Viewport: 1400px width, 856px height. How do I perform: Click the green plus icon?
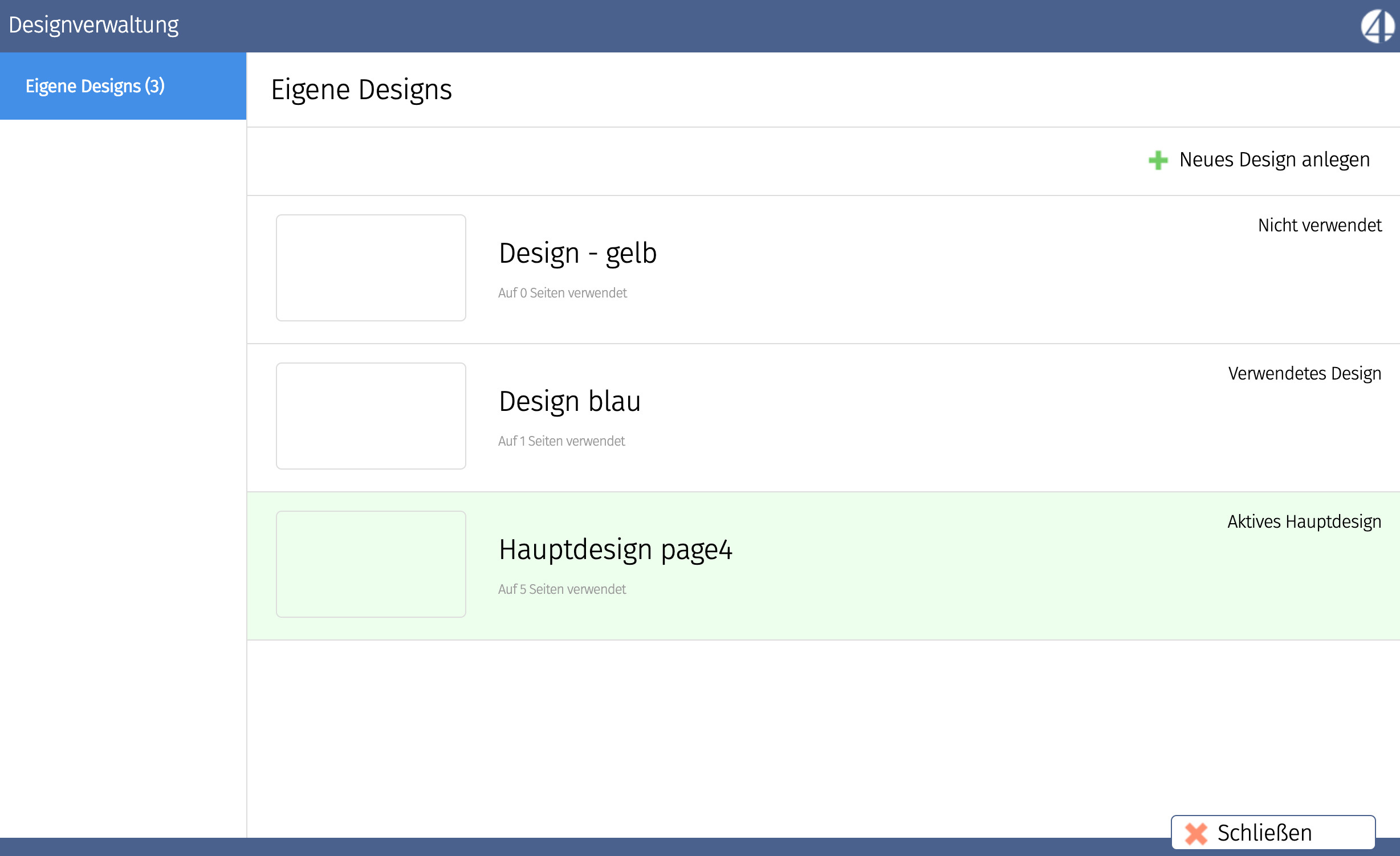point(1158,160)
